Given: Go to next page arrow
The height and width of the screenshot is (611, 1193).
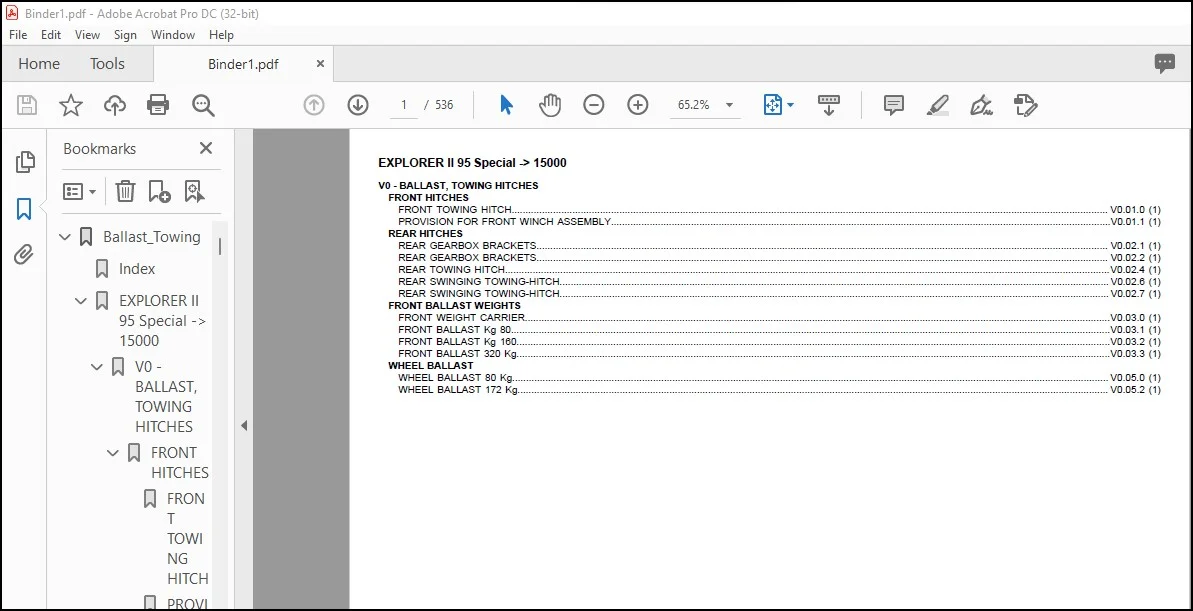Looking at the screenshot, I should pos(358,105).
